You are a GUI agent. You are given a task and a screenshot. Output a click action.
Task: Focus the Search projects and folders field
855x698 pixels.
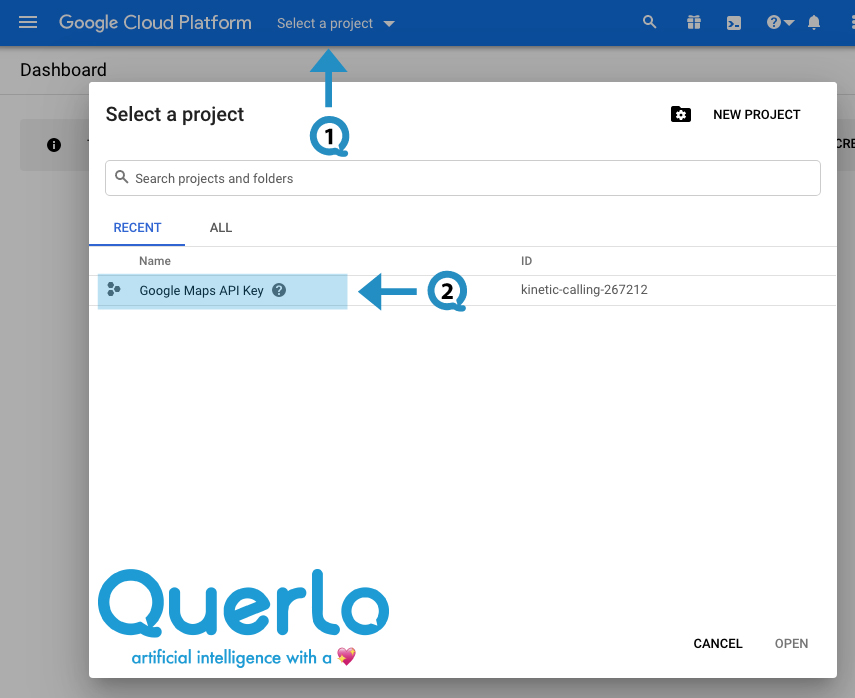[462, 178]
